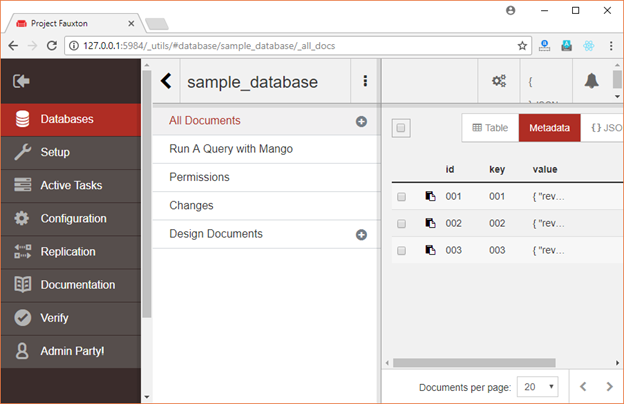Viewport: 624px width, 404px height.
Task: Click the Documentation book icon
Action: [x=22, y=285]
